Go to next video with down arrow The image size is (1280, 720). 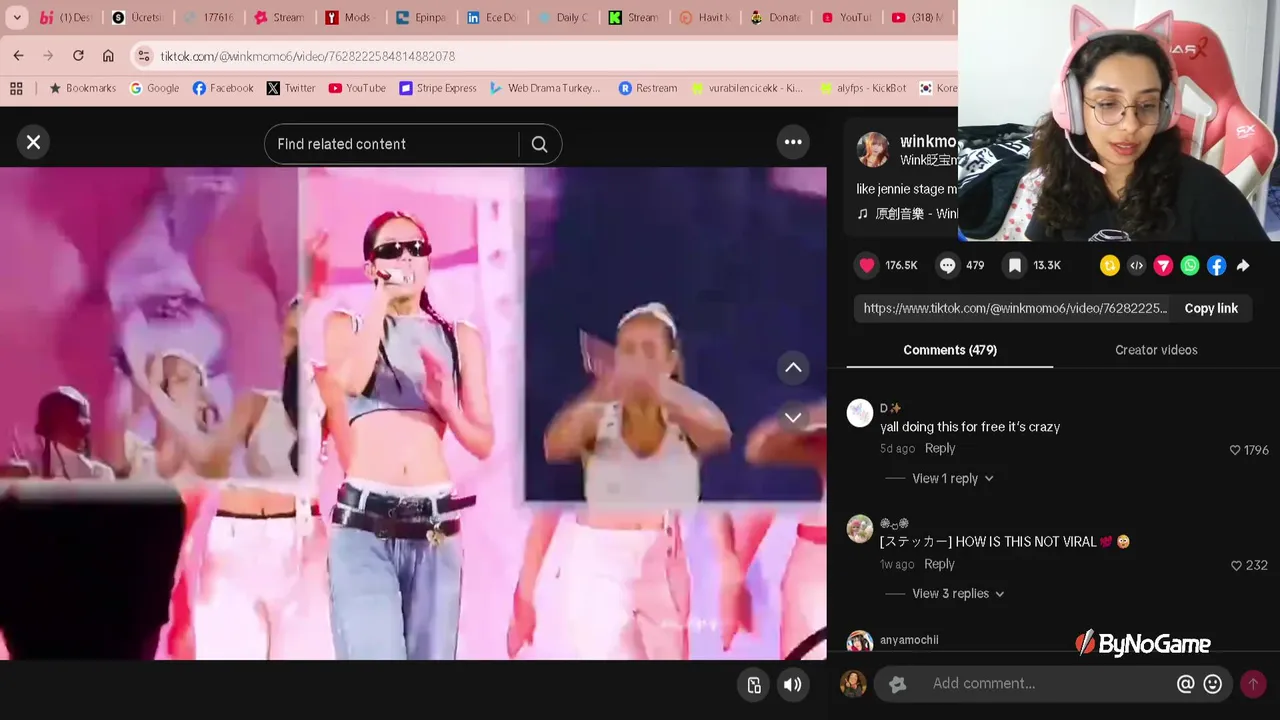point(793,417)
